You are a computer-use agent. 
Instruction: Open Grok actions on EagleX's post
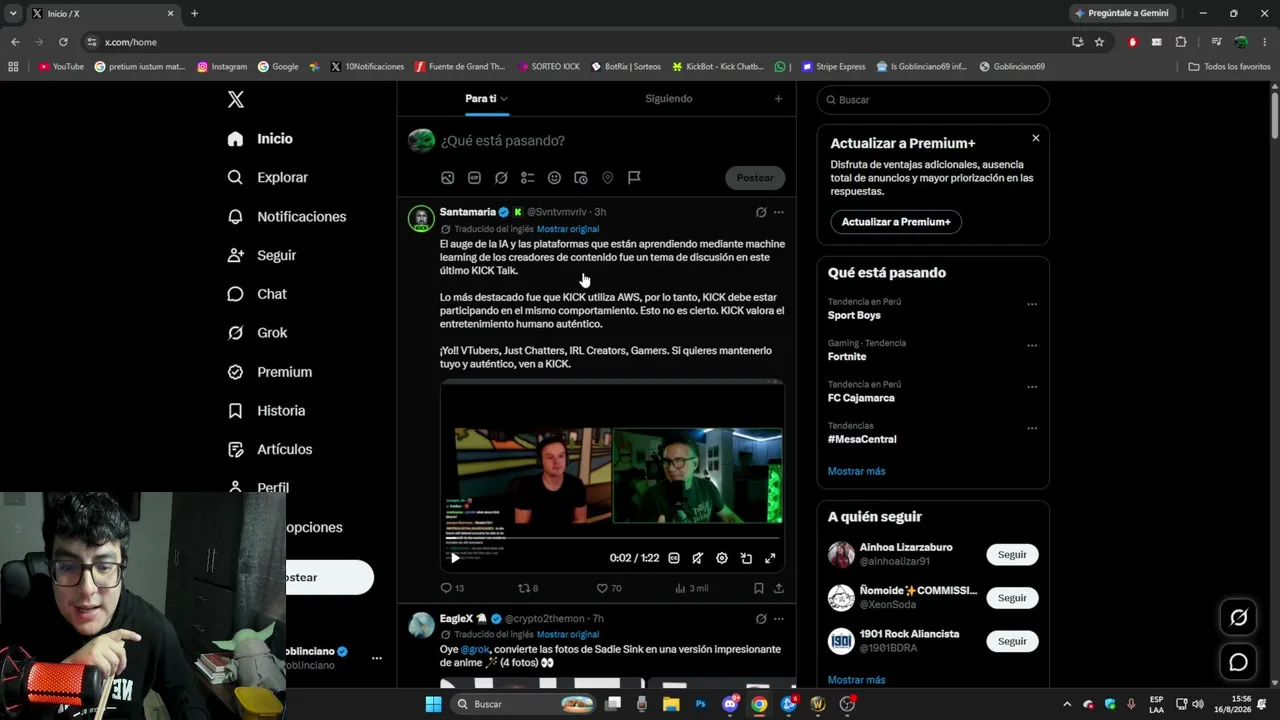(x=761, y=619)
